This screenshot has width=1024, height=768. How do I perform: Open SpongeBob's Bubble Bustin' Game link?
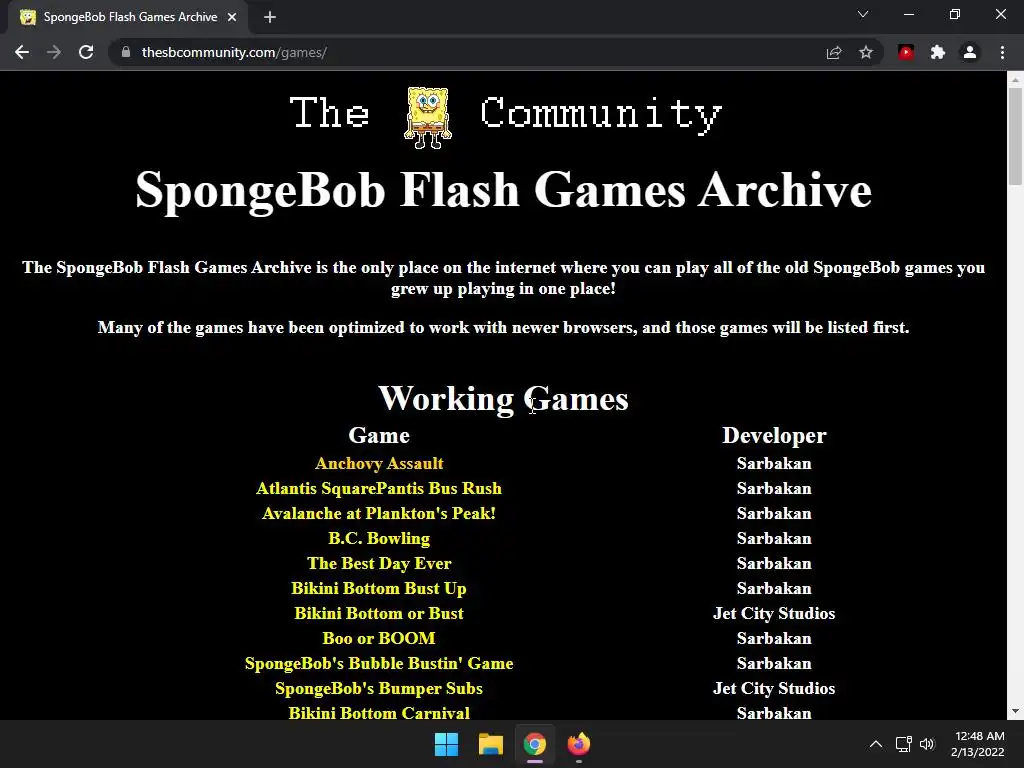pos(379,664)
